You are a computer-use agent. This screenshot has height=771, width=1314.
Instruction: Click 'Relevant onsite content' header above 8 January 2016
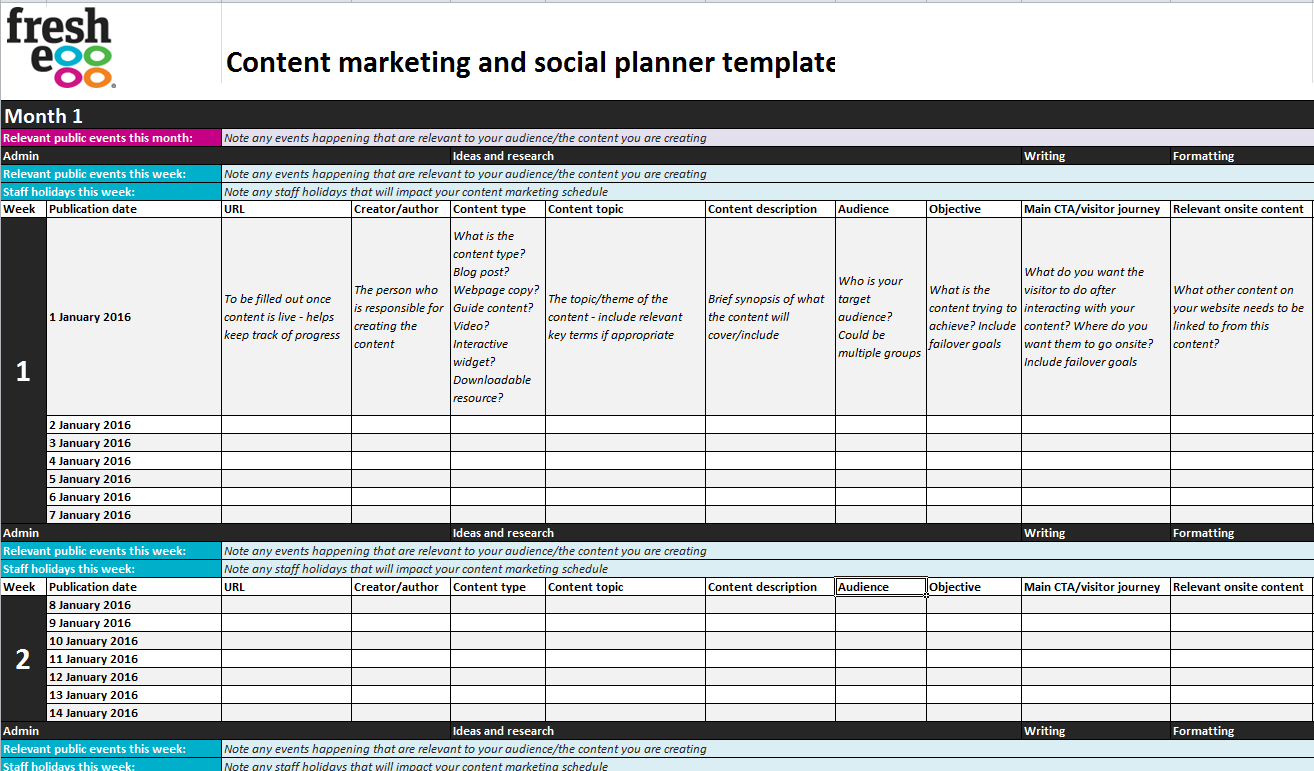pyautogui.click(x=1242, y=587)
